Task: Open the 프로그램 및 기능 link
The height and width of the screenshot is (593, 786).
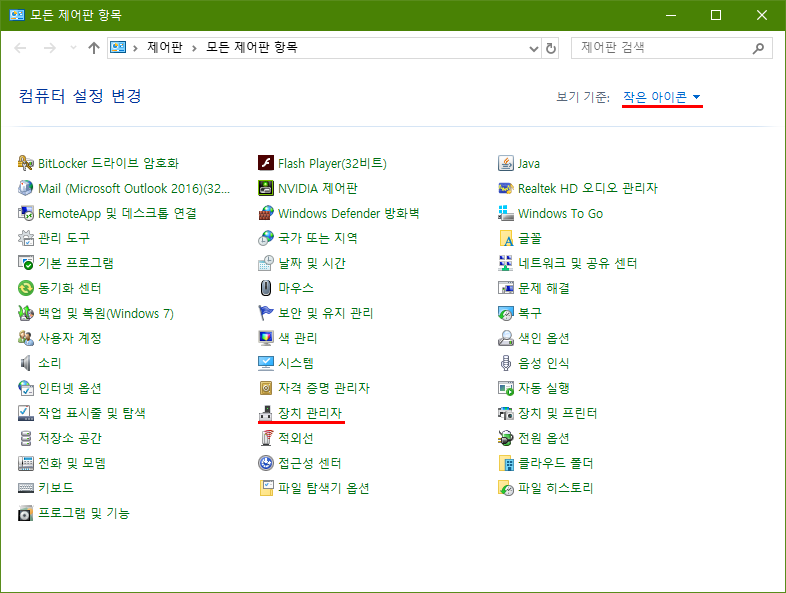Action: point(84,513)
